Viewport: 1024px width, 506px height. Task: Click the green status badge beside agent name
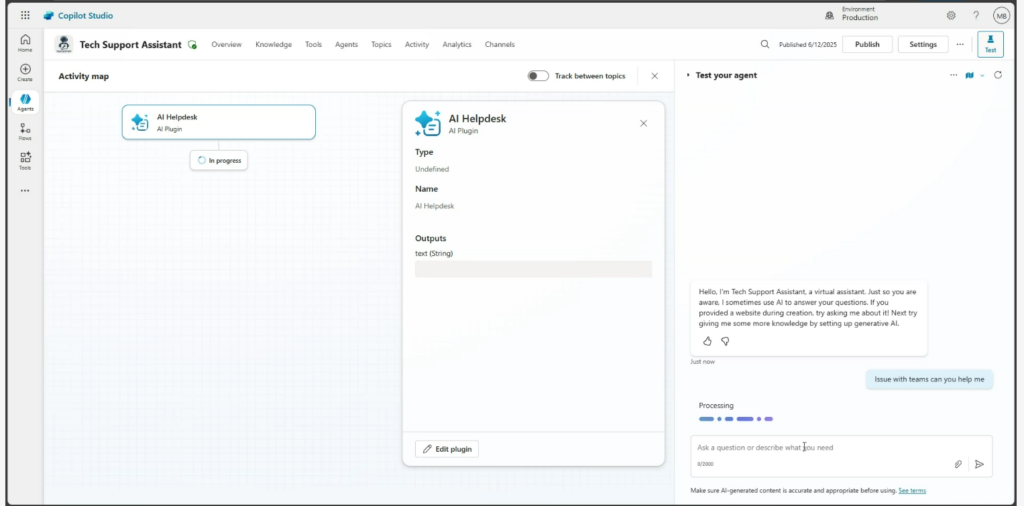point(192,45)
